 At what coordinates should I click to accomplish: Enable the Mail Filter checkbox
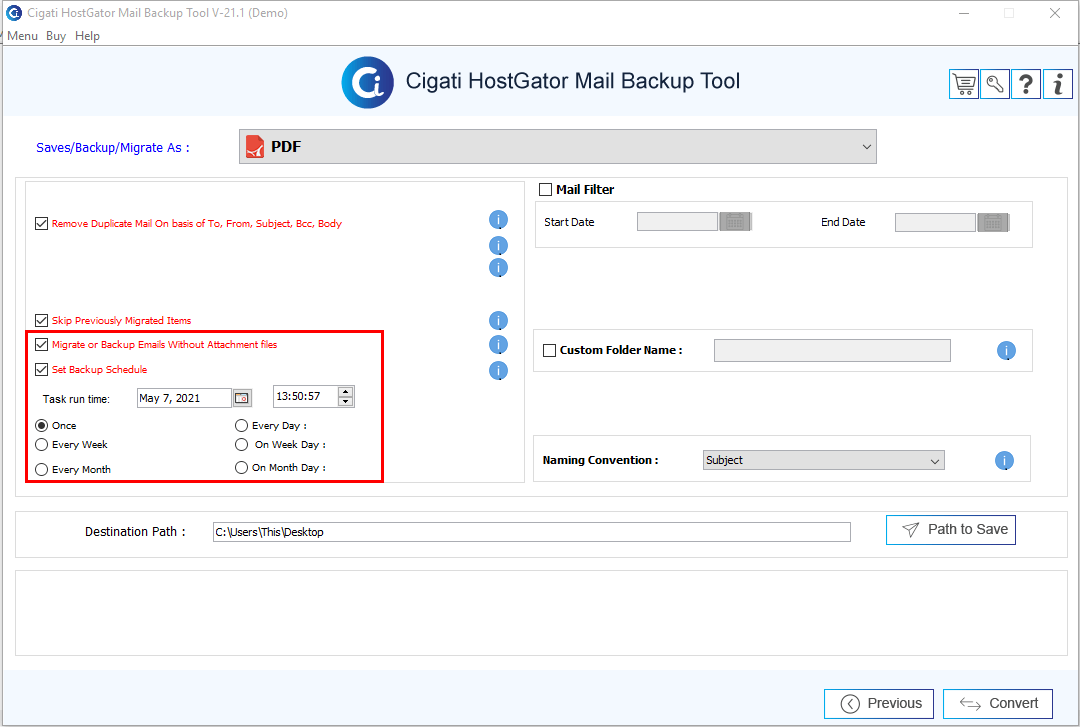click(546, 190)
